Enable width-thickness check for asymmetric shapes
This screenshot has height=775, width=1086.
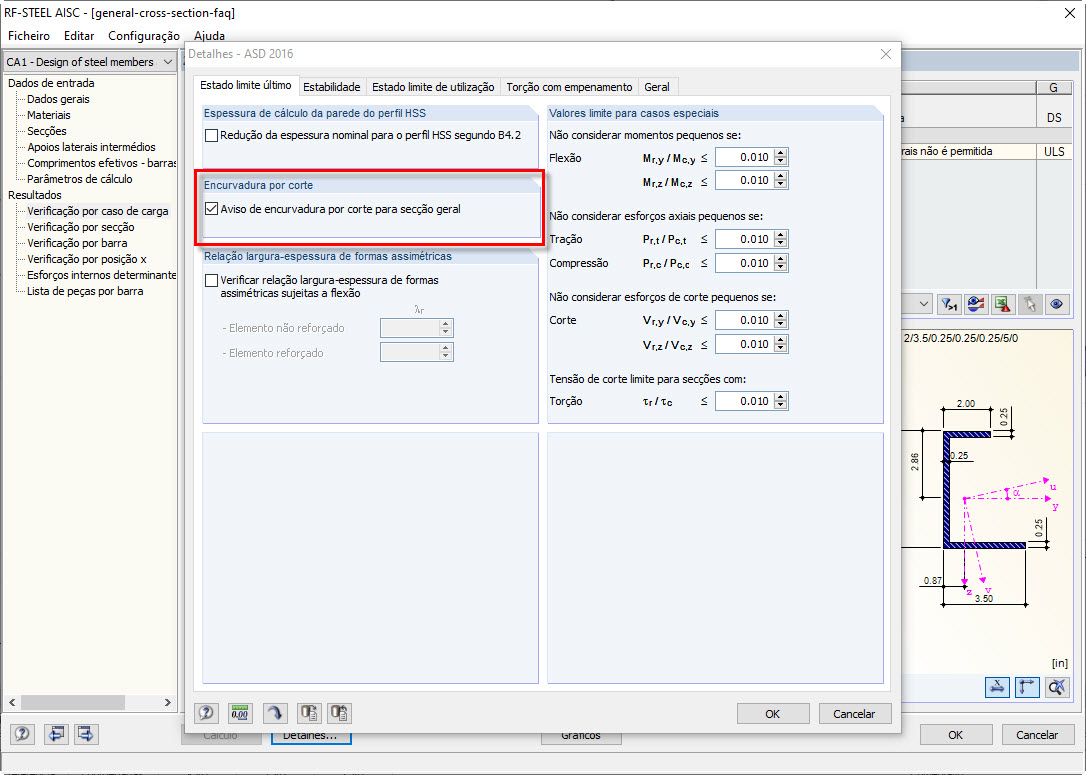click(x=212, y=280)
